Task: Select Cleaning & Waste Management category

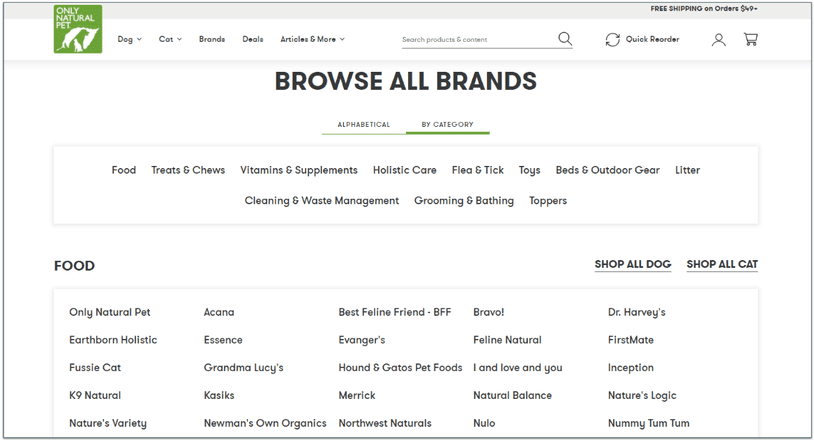Action: [x=321, y=201]
